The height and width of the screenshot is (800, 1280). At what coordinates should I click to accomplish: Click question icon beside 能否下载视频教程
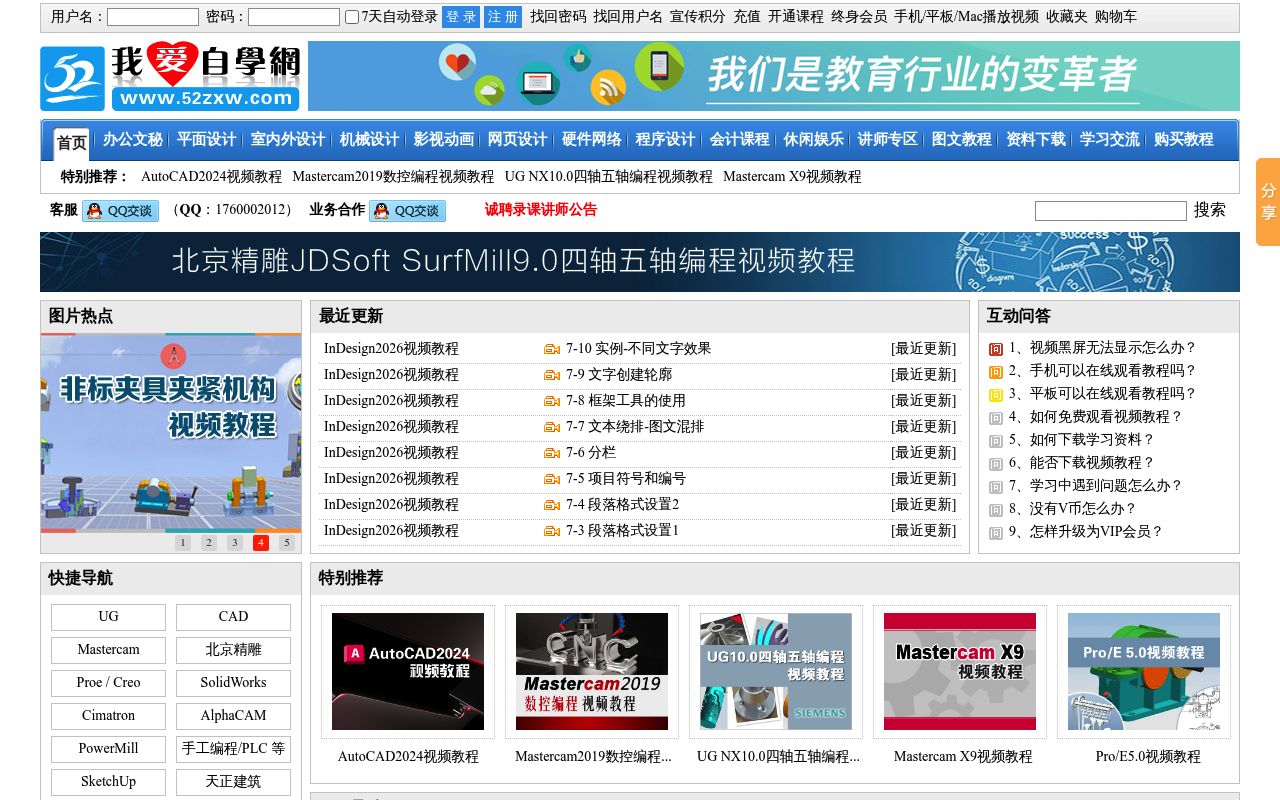(996, 464)
